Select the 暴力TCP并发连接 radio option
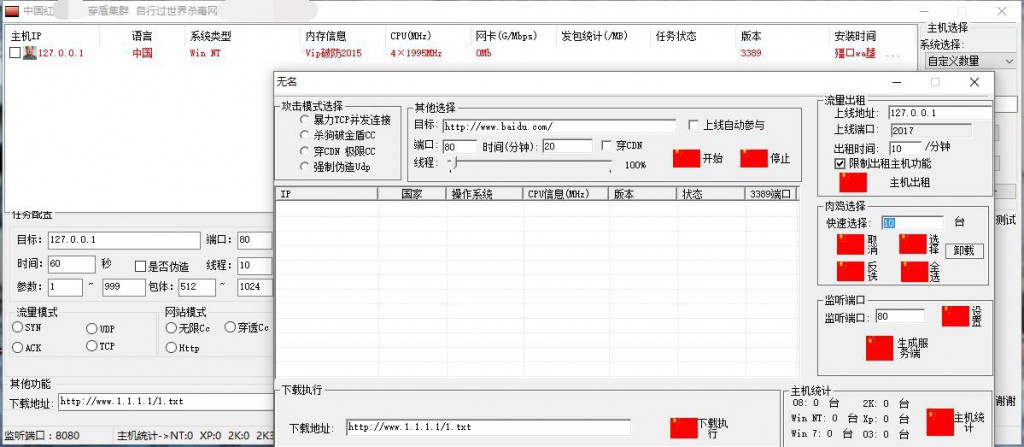This screenshot has height=447, width=1024. point(304,120)
